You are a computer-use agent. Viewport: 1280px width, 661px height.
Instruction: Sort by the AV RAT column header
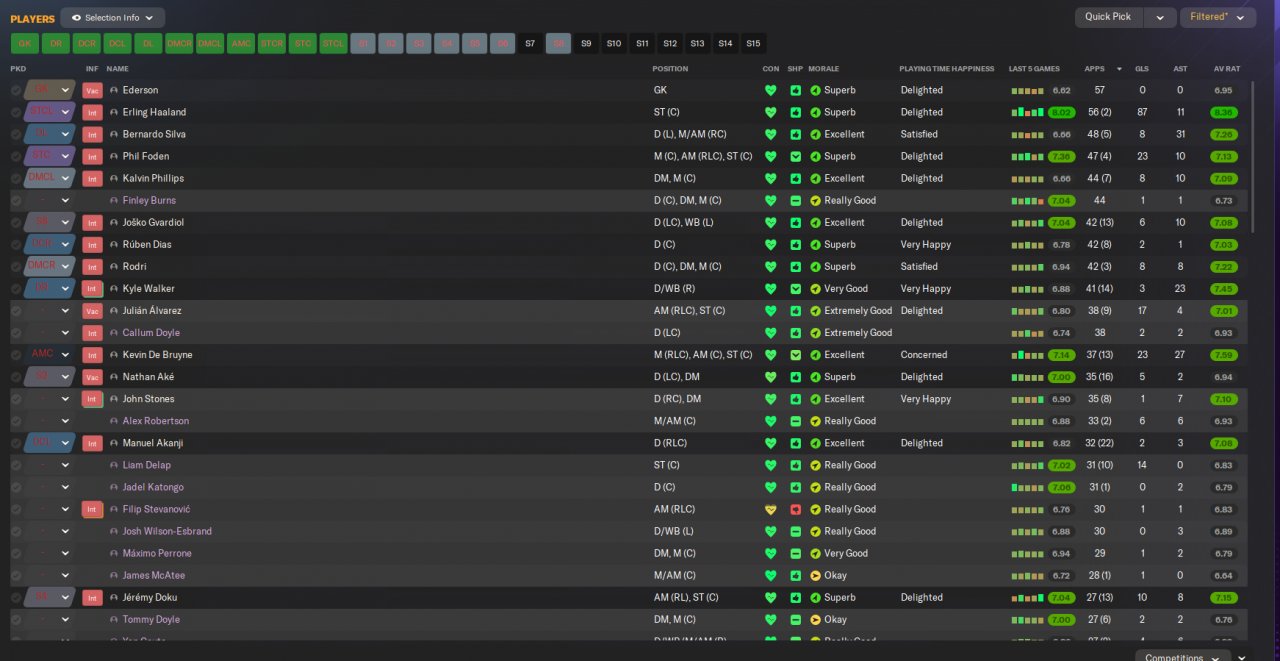[x=1226, y=69]
